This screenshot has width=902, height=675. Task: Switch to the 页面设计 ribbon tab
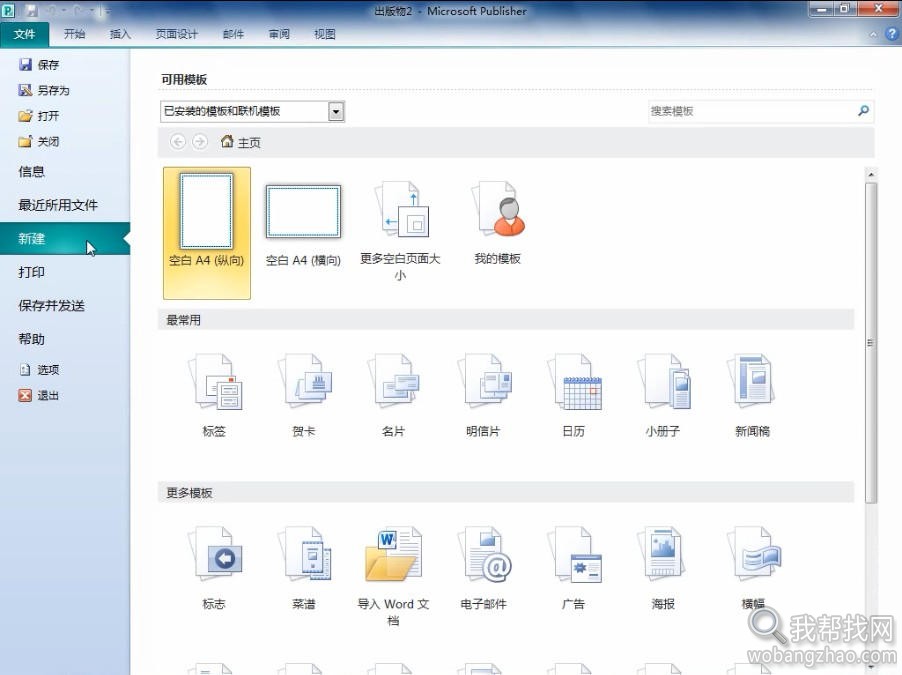click(177, 34)
